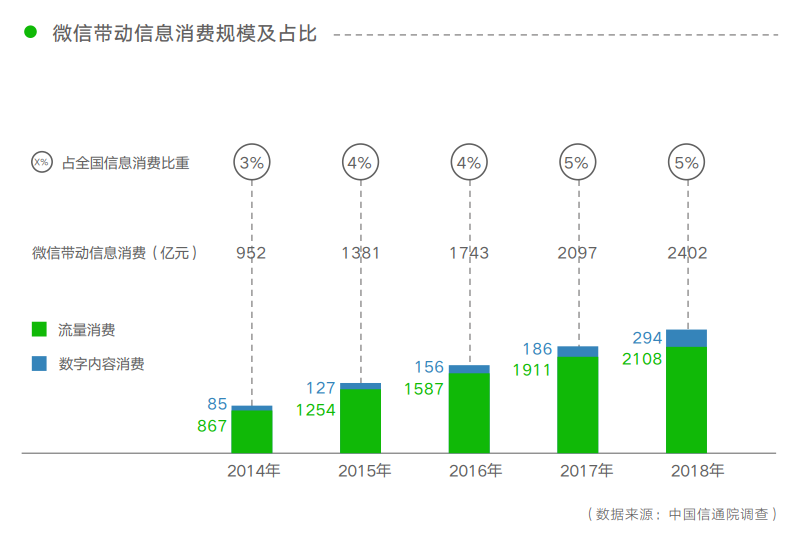
Task: Click the 5% circle above the 2018 bar
Action: click(686, 163)
